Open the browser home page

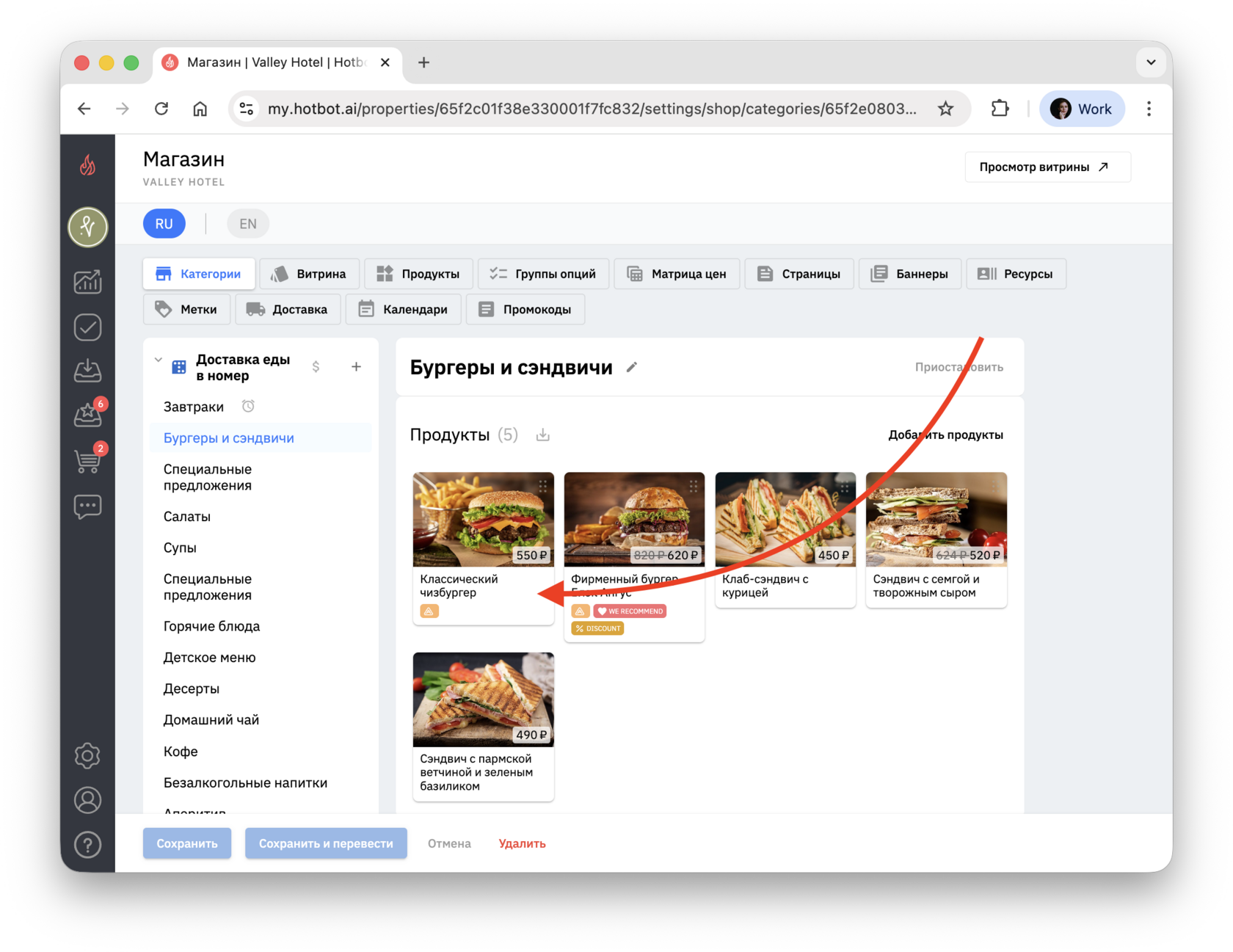tap(200, 109)
